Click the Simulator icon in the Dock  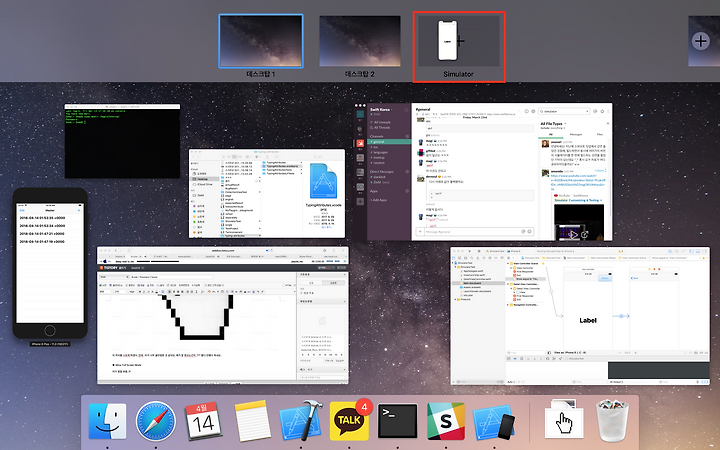(494, 421)
